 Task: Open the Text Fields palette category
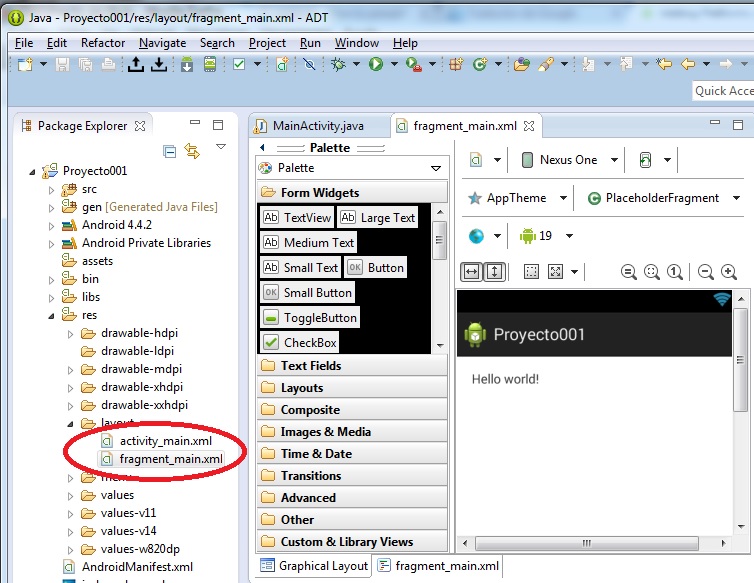(x=352, y=366)
